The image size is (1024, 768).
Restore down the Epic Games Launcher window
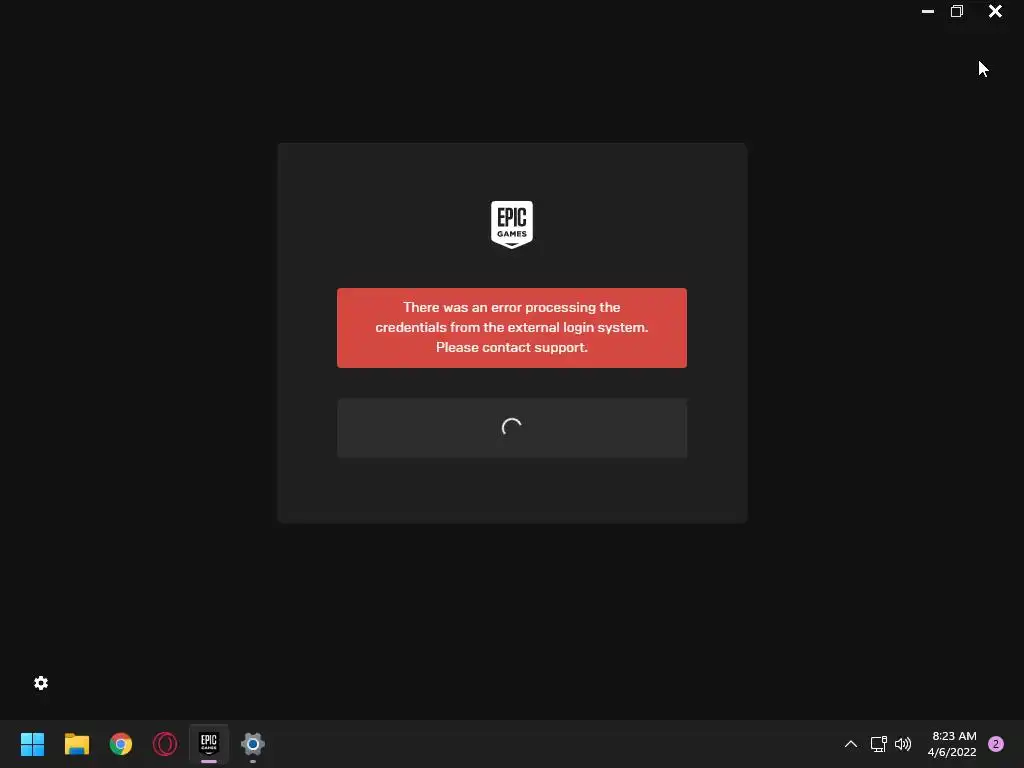(957, 11)
